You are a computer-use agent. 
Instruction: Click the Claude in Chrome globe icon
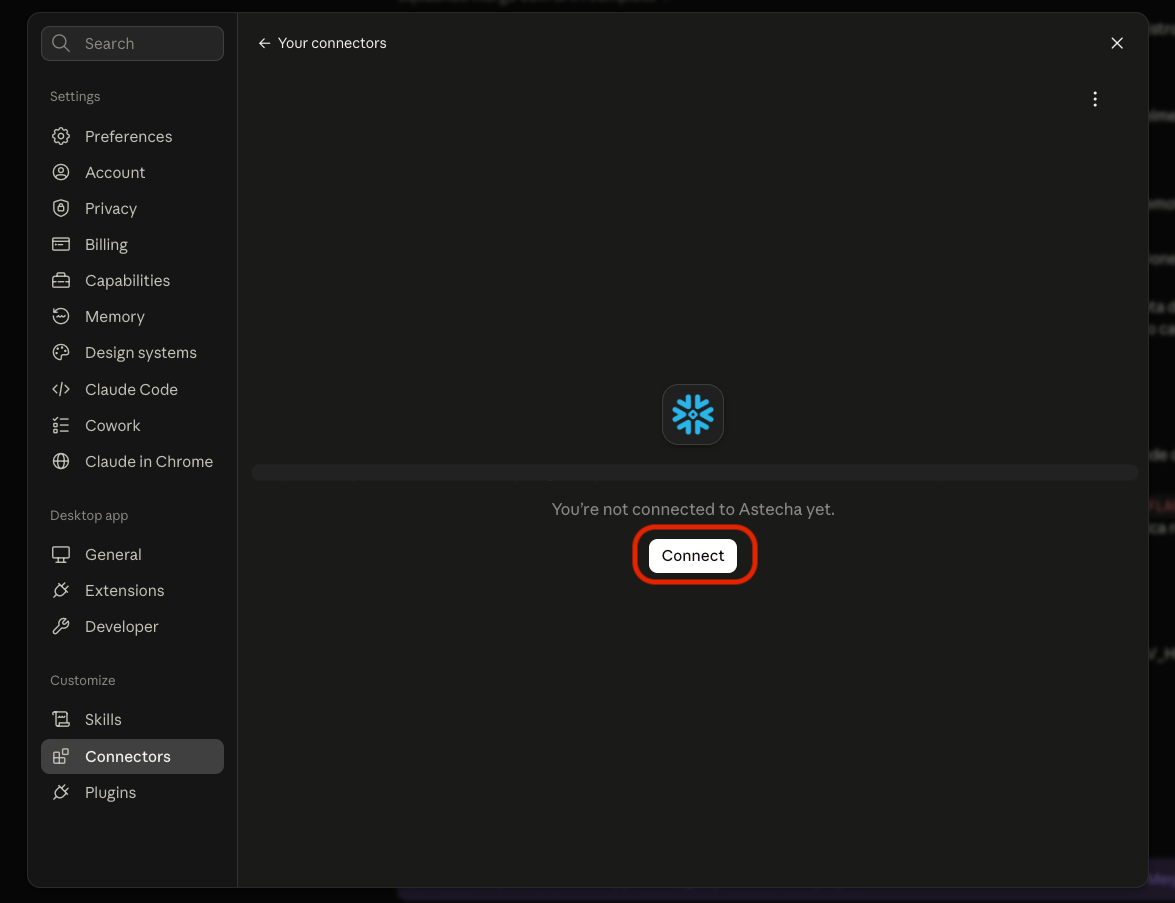(x=61, y=462)
